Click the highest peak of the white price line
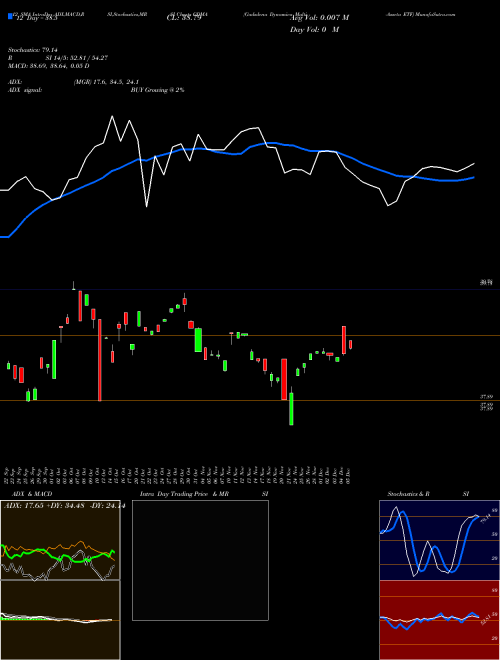 click(x=112, y=116)
